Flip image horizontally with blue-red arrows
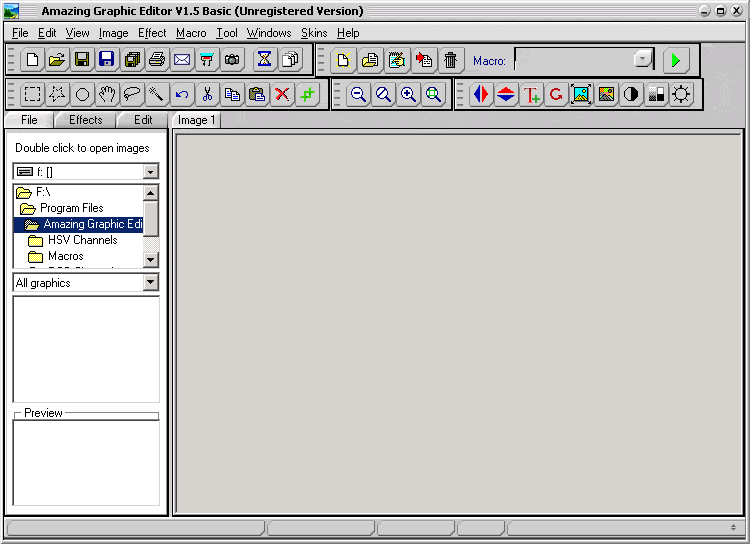The image size is (750, 544). pyautogui.click(x=481, y=94)
